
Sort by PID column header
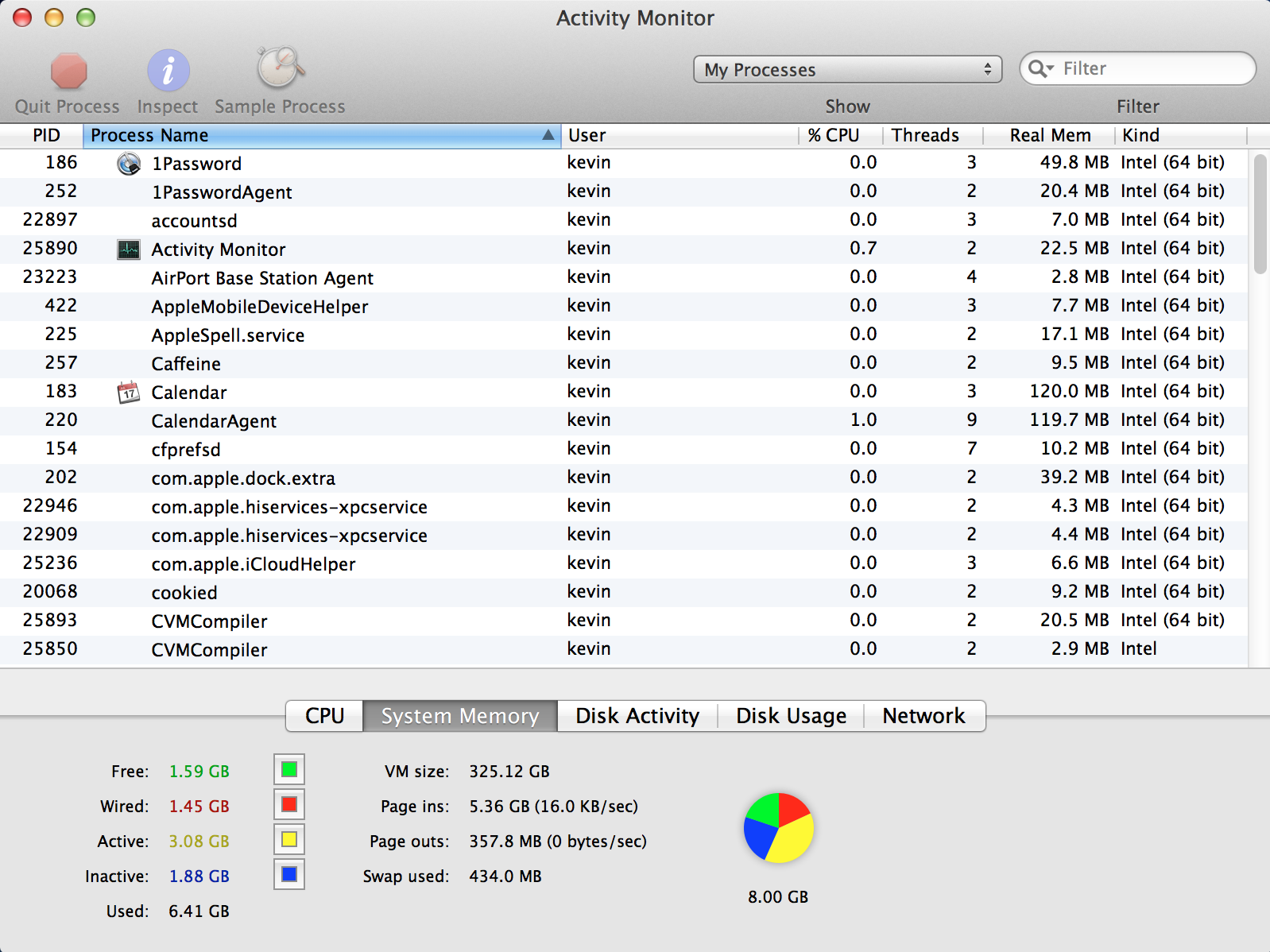[41, 135]
